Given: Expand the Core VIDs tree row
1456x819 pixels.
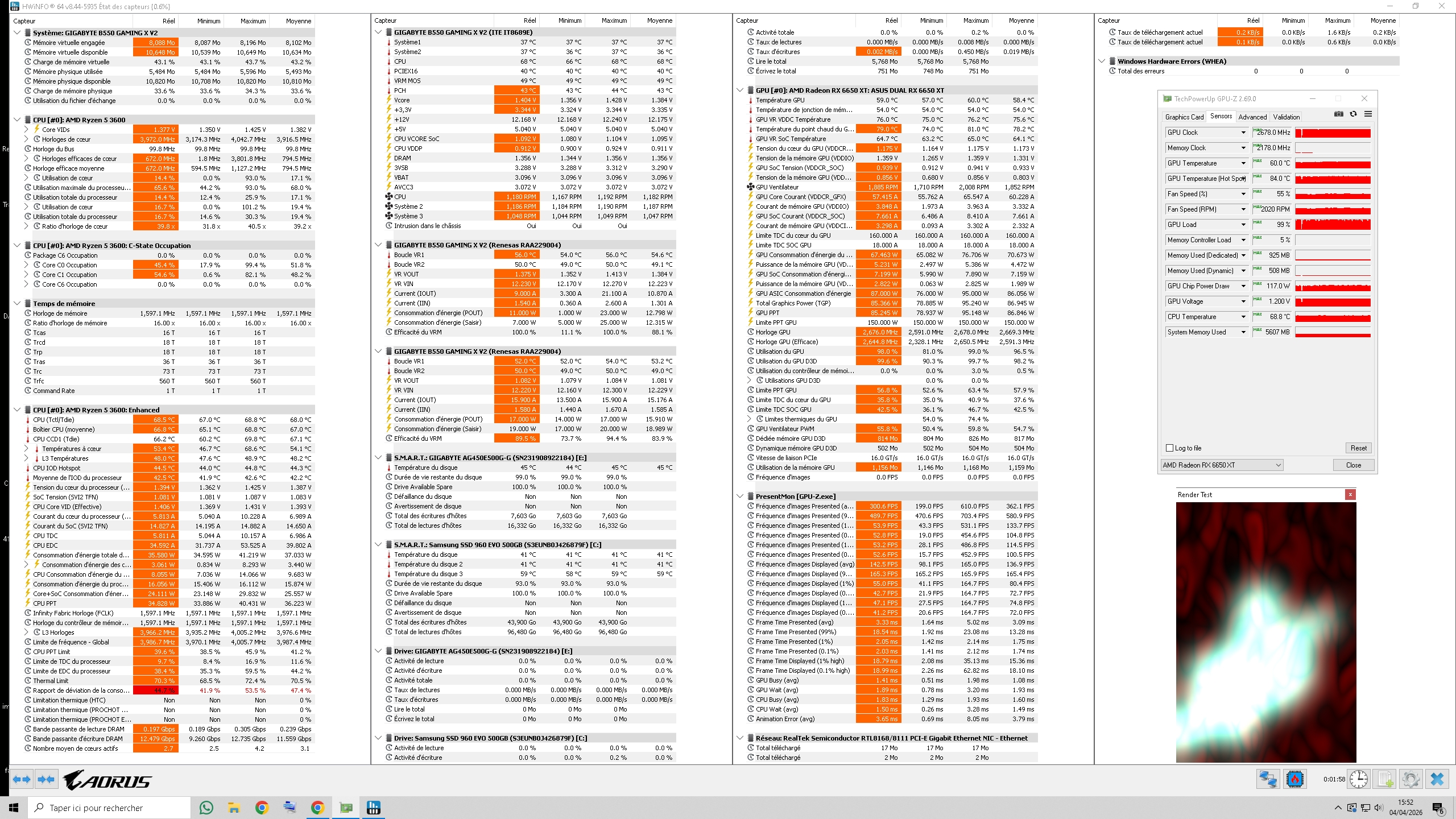Looking at the screenshot, I should pyautogui.click(x=26, y=130).
